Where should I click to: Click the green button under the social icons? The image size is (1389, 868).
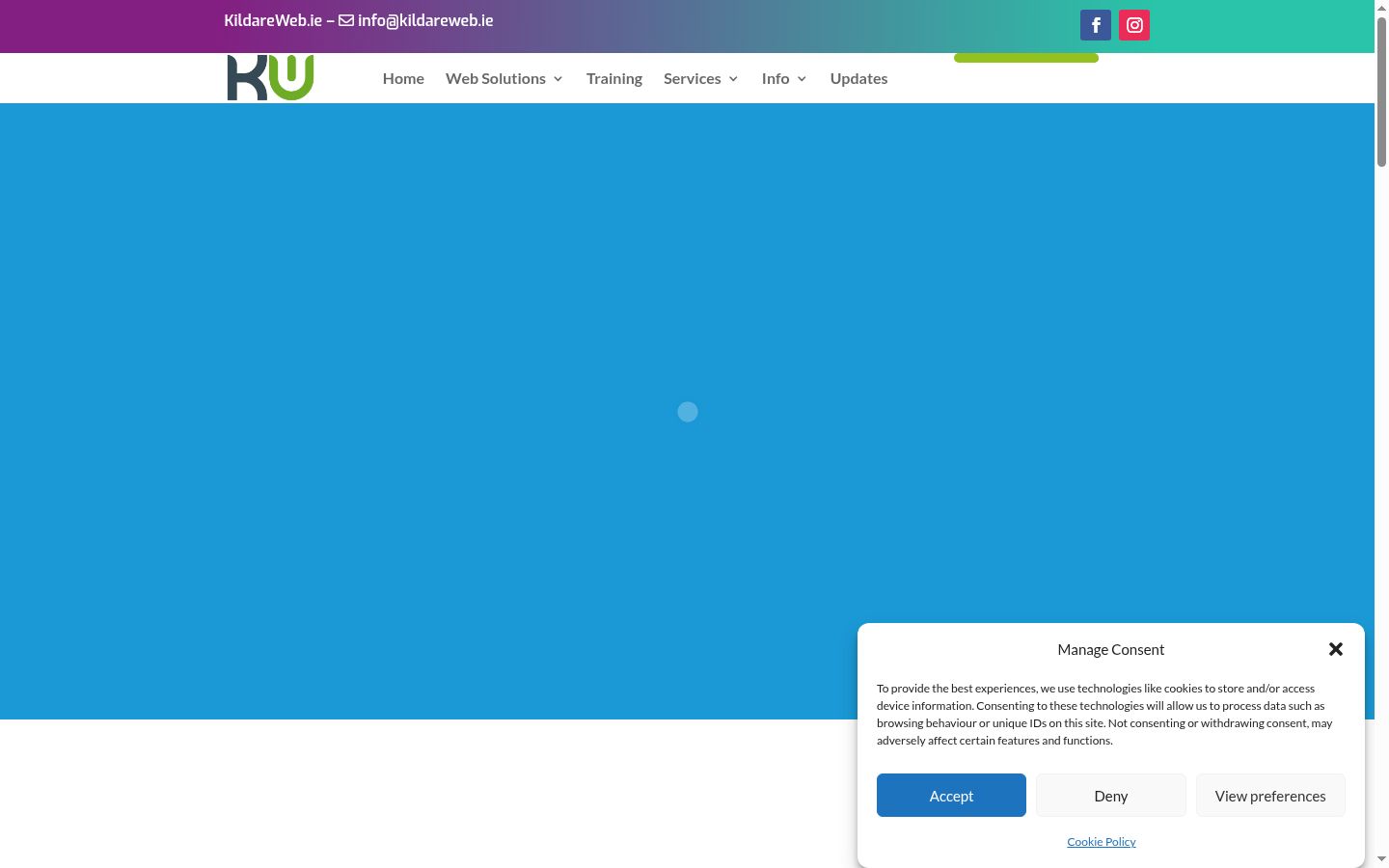(x=1026, y=58)
